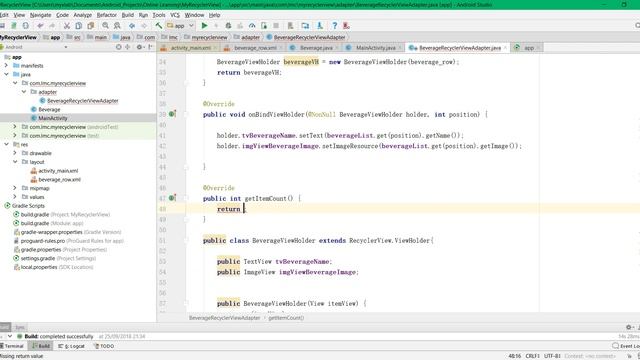Screen dimensions: 640x360
Task: Click the Make Project hammer icon
Action: 158,26
